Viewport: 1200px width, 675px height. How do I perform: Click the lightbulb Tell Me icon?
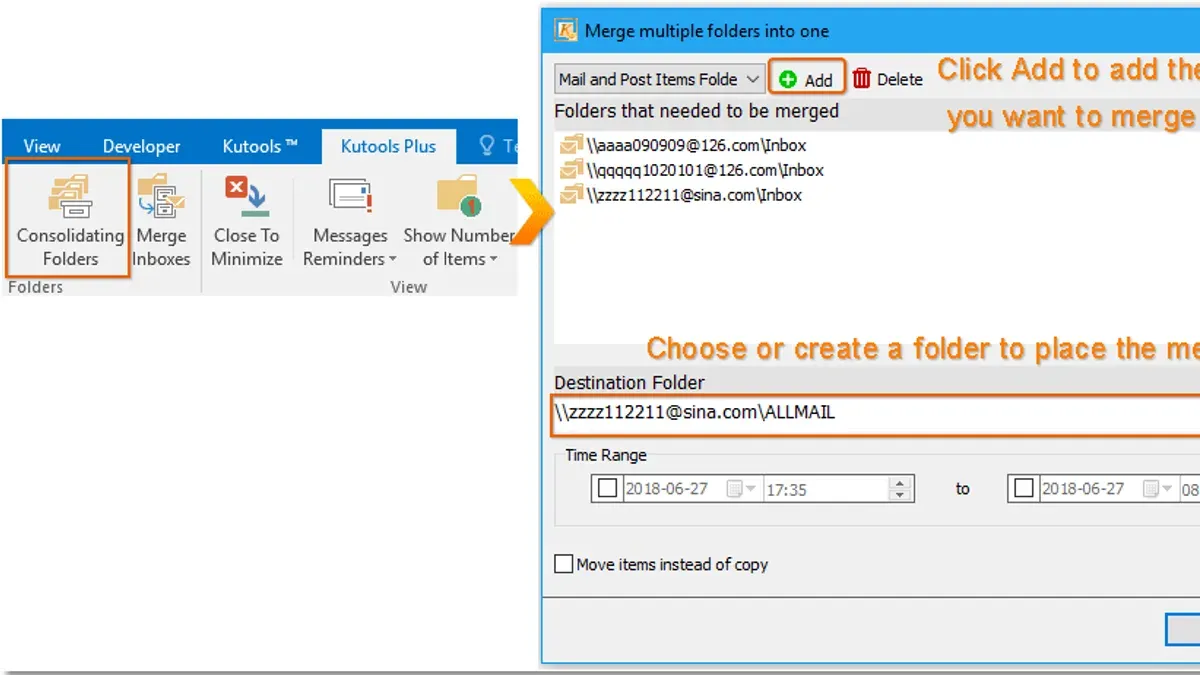click(487, 146)
